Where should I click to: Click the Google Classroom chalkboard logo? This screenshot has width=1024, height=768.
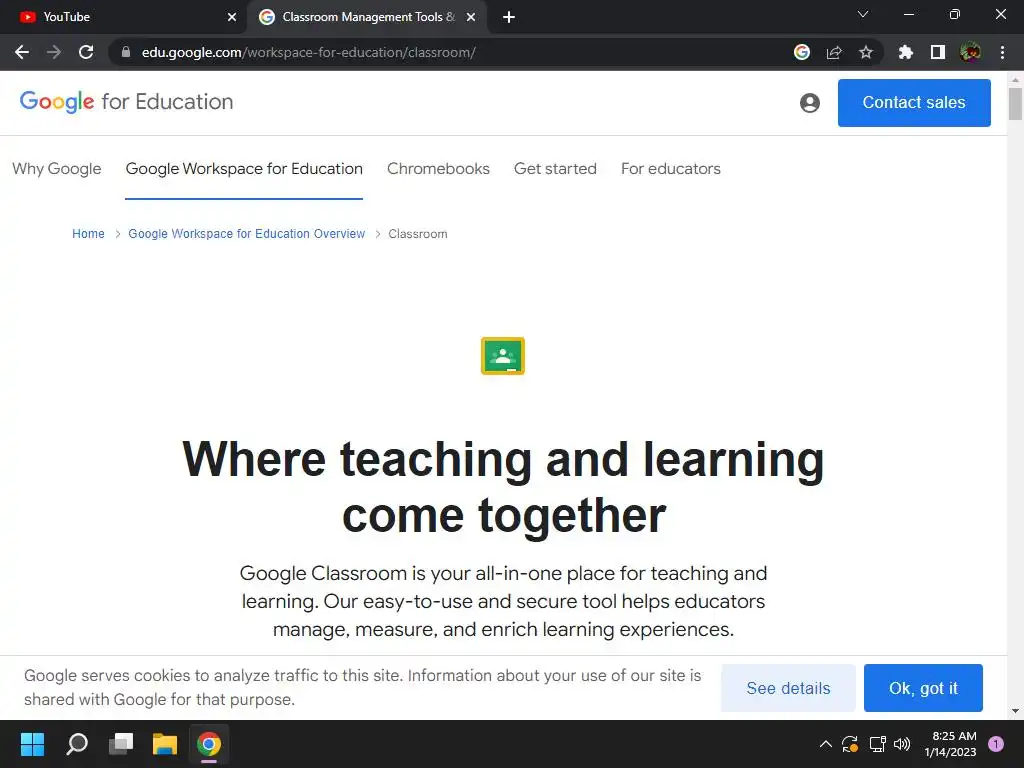pos(503,356)
